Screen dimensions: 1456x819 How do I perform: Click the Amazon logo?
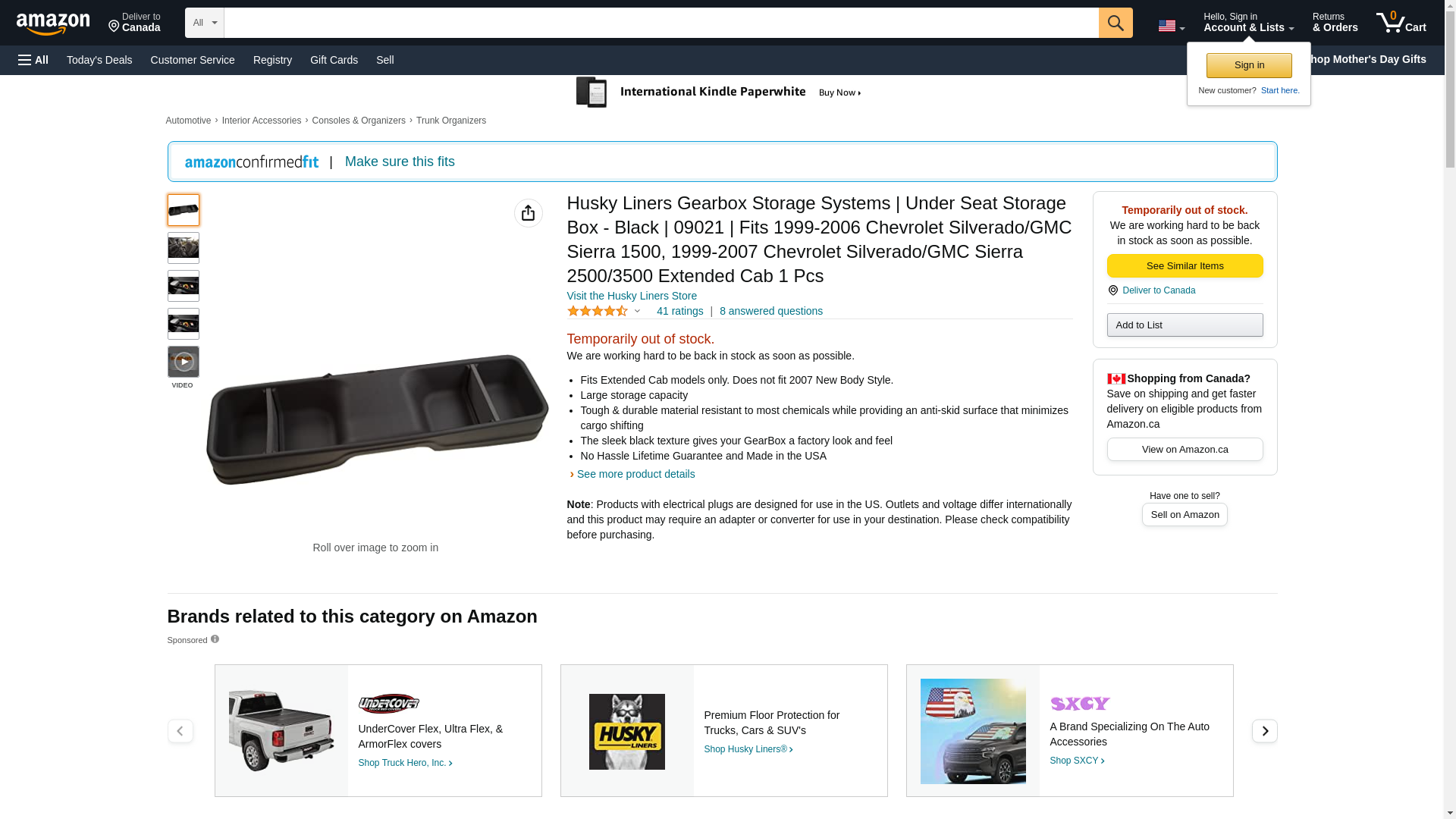[53, 24]
